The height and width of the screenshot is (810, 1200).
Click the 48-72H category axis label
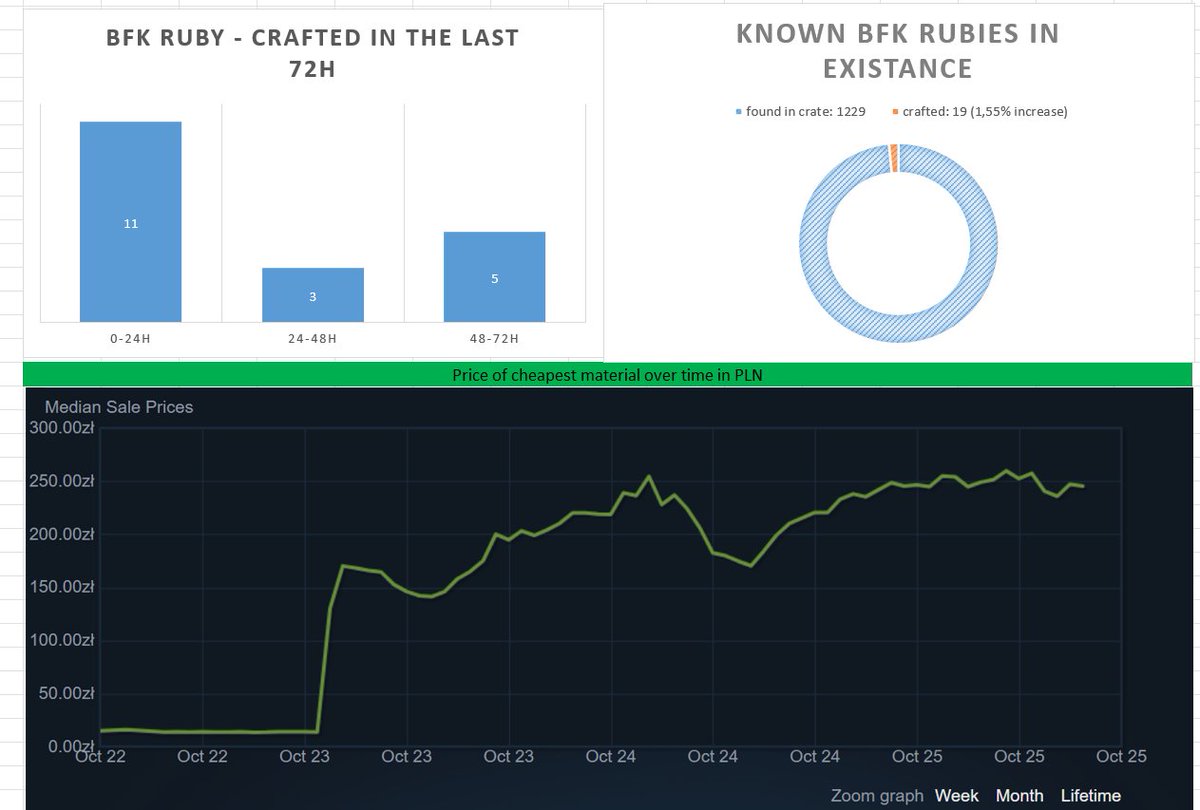point(494,338)
